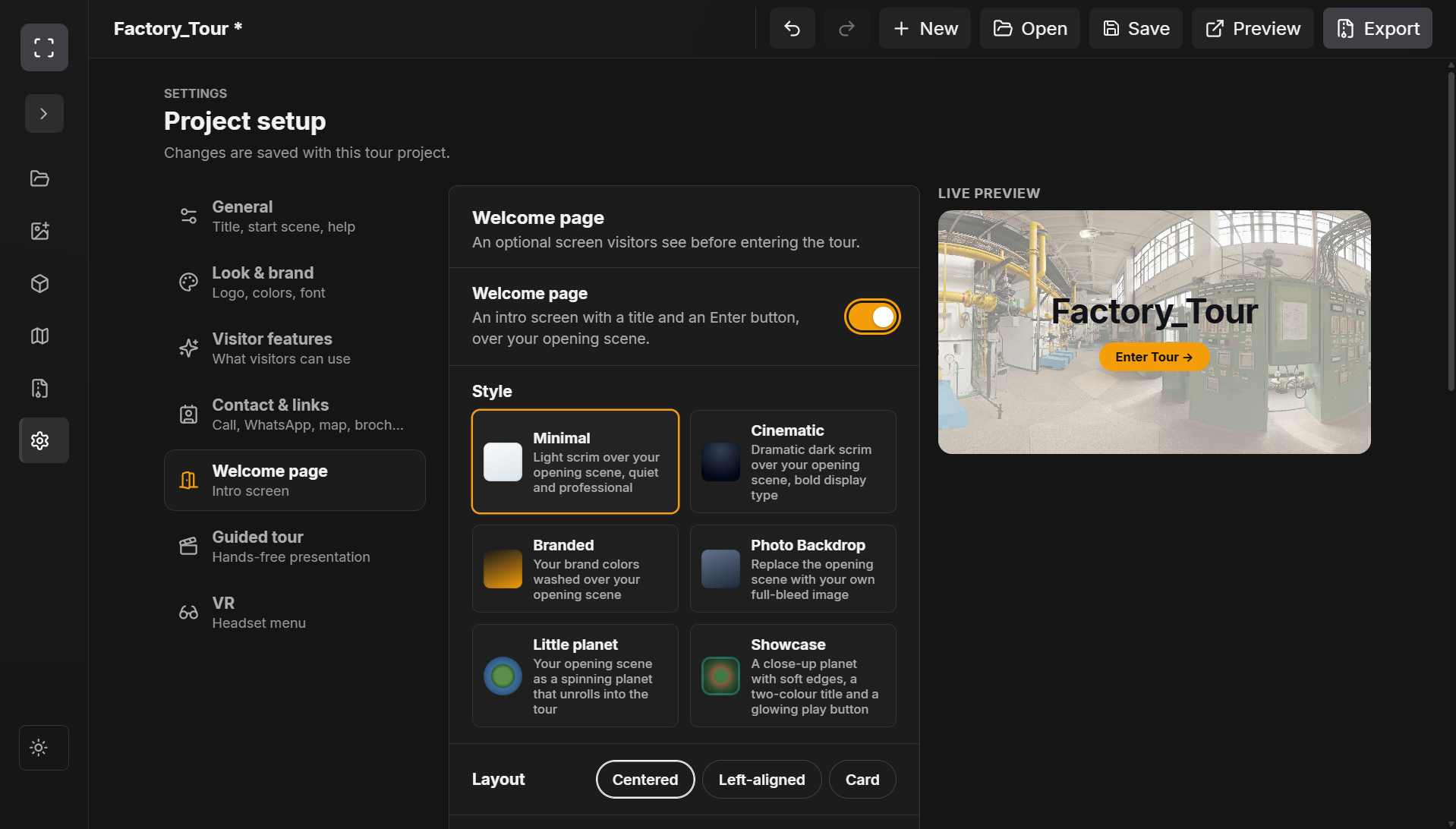Disable the Welcome page toggle switch
Viewport: 1456px width, 829px height.
point(872,317)
